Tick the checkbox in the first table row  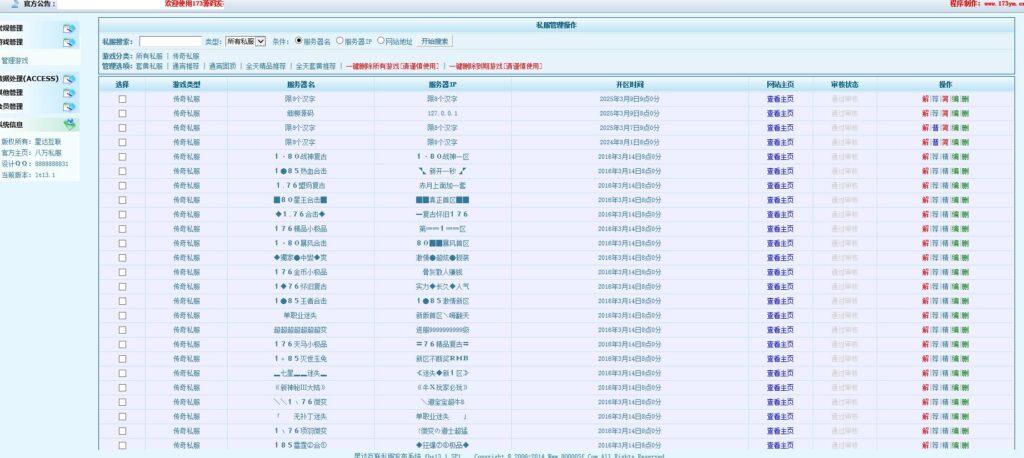click(x=122, y=99)
